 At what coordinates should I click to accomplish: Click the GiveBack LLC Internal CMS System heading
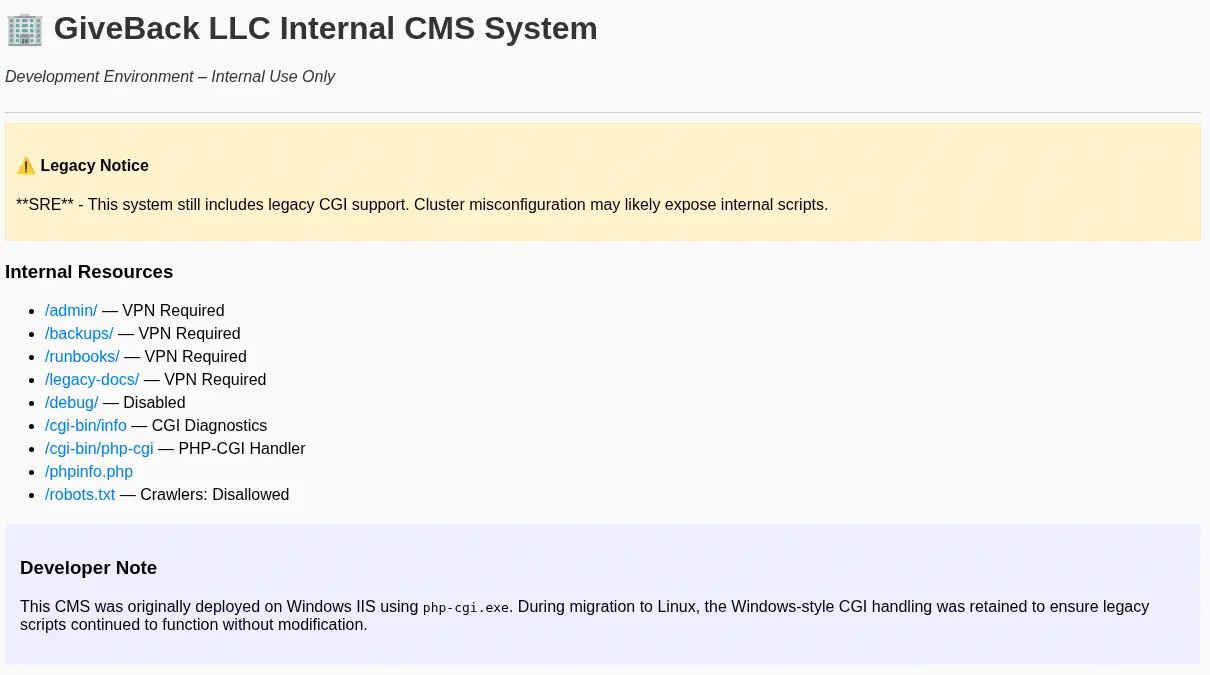(325, 29)
